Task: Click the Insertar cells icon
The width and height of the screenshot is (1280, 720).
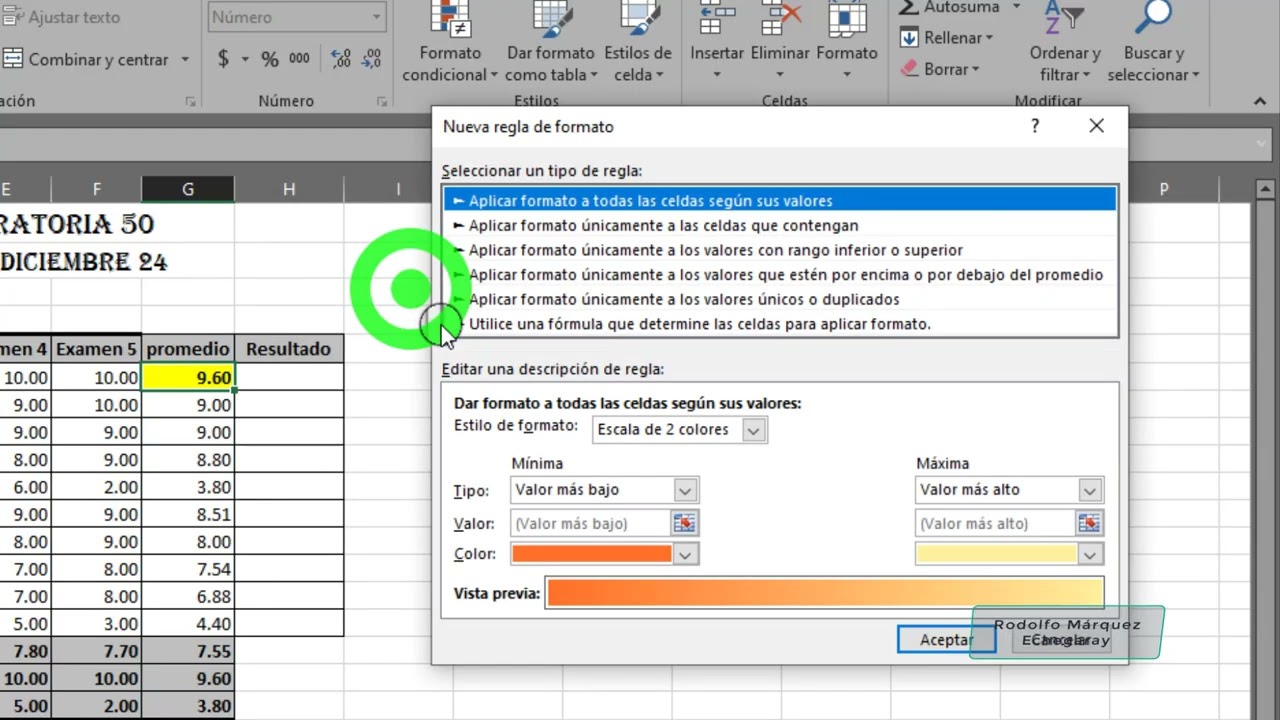Action: click(717, 20)
